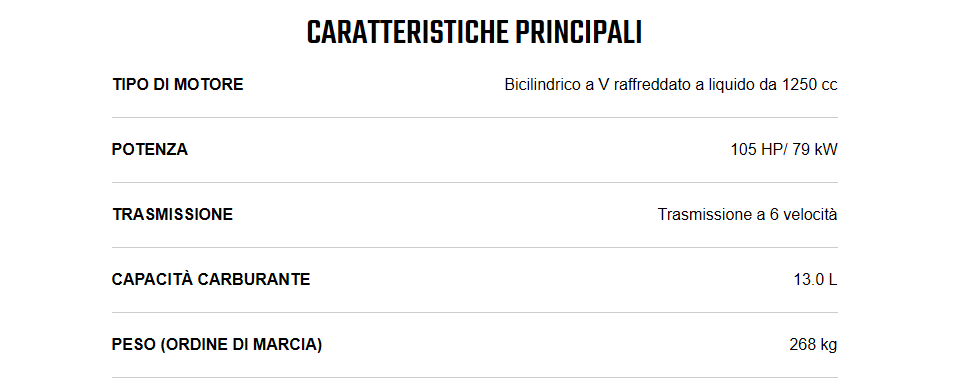
Task: Click the 268 kg weight value
Action: (x=813, y=345)
